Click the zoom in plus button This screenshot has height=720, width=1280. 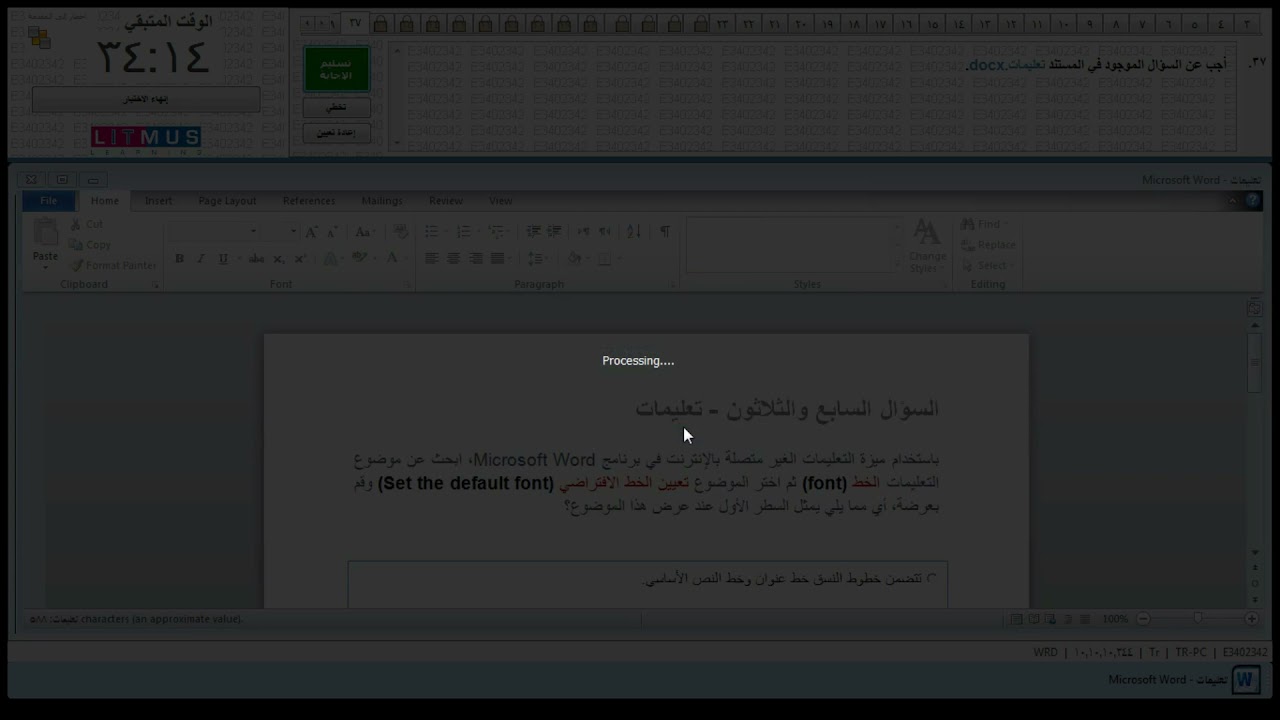[x=1251, y=619]
